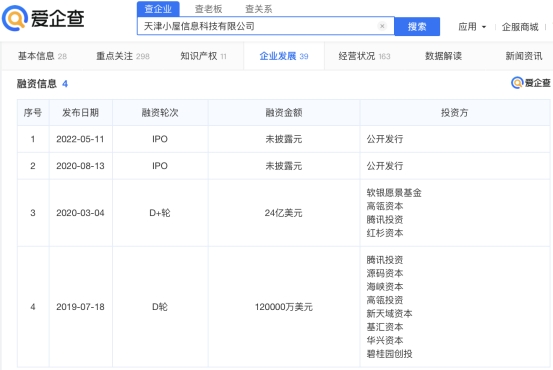553x370 pixels.
Task: Click 未披露元 in the 2020-08-13 row
Action: pyautogui.click(x=284, y=166)
